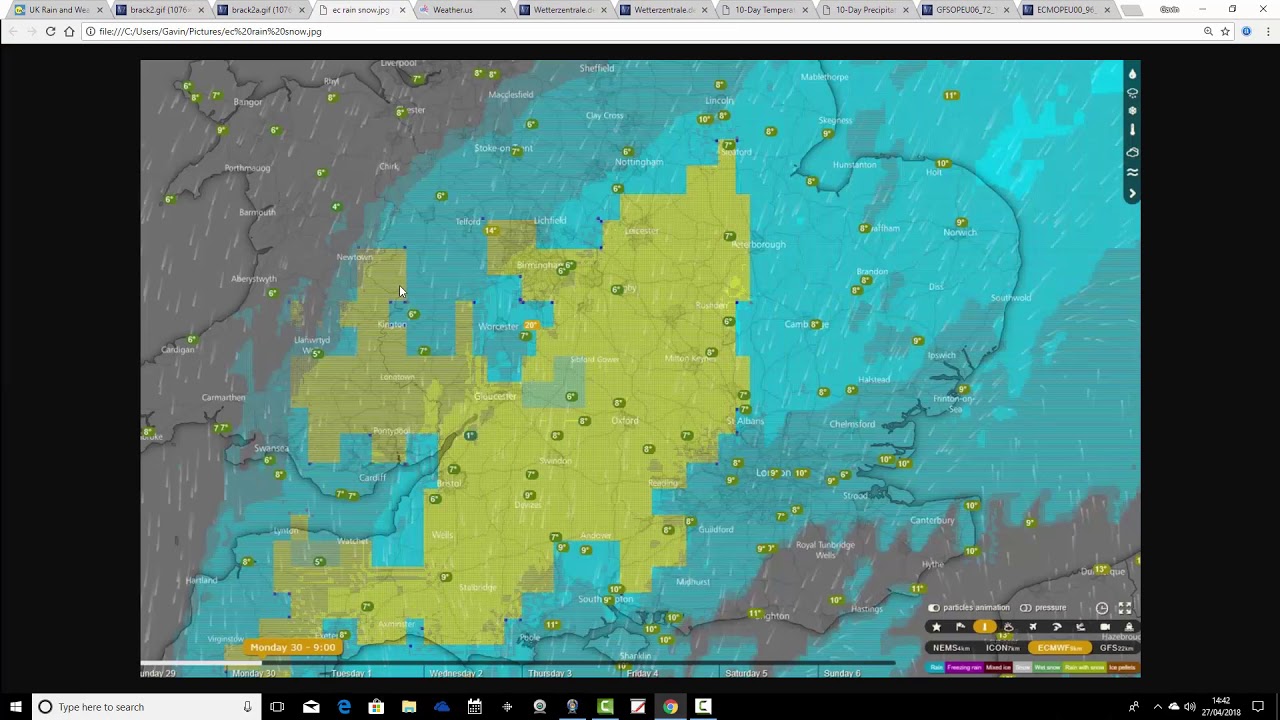Click the Cardiff city label on map
Viewport: 1280px width, 720px height.
(x=372, y=477)
